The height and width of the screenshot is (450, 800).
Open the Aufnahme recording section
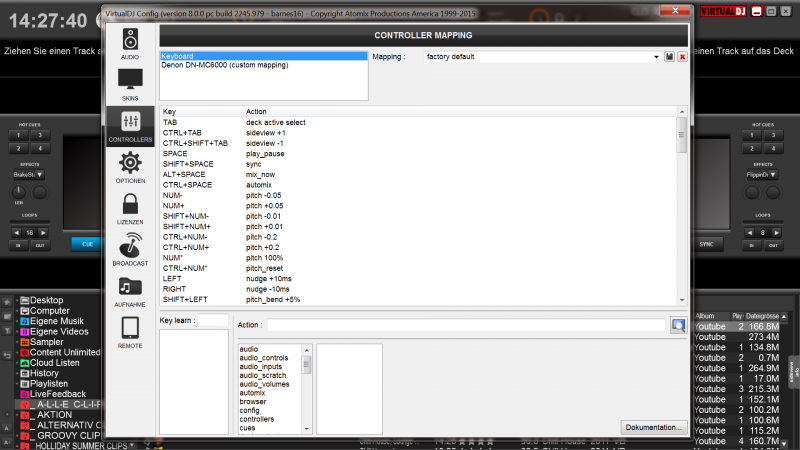[130, 291]
